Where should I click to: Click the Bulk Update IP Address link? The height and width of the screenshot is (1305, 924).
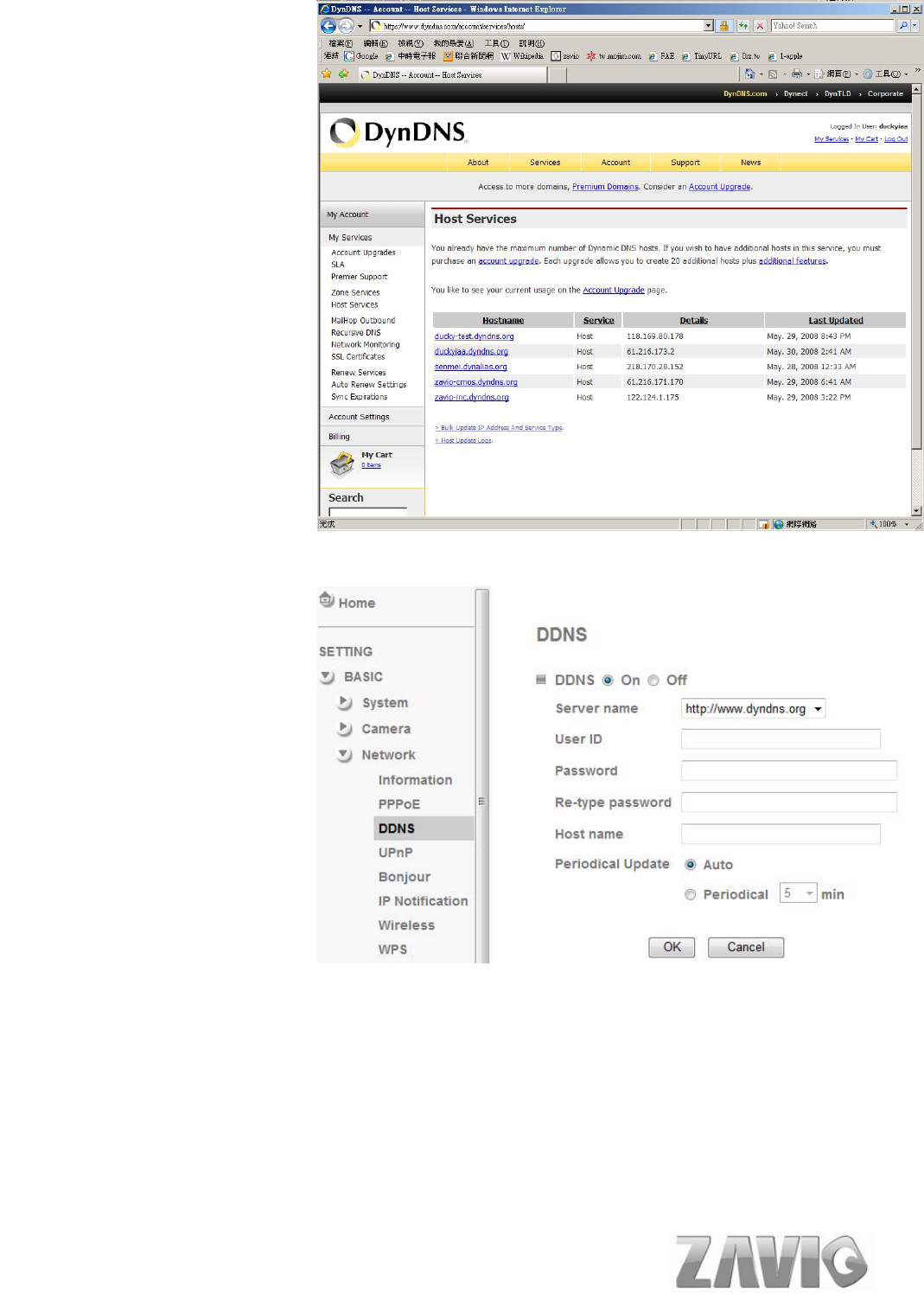coord(499,428)
